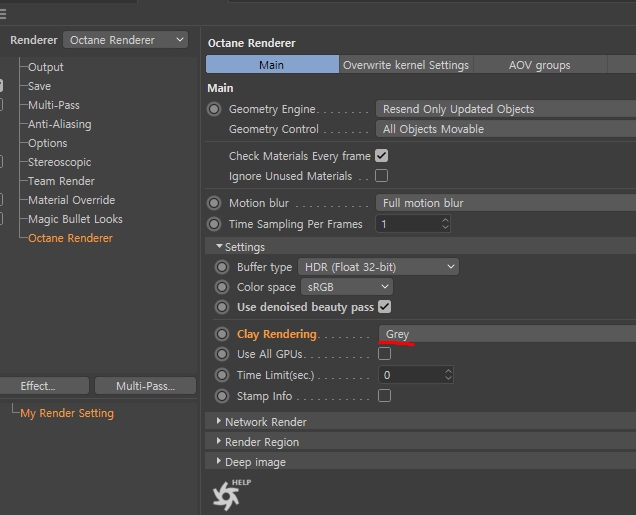Open Geometry Control All Objects Movable dropdown
The image size is (636, 515).
506,129
